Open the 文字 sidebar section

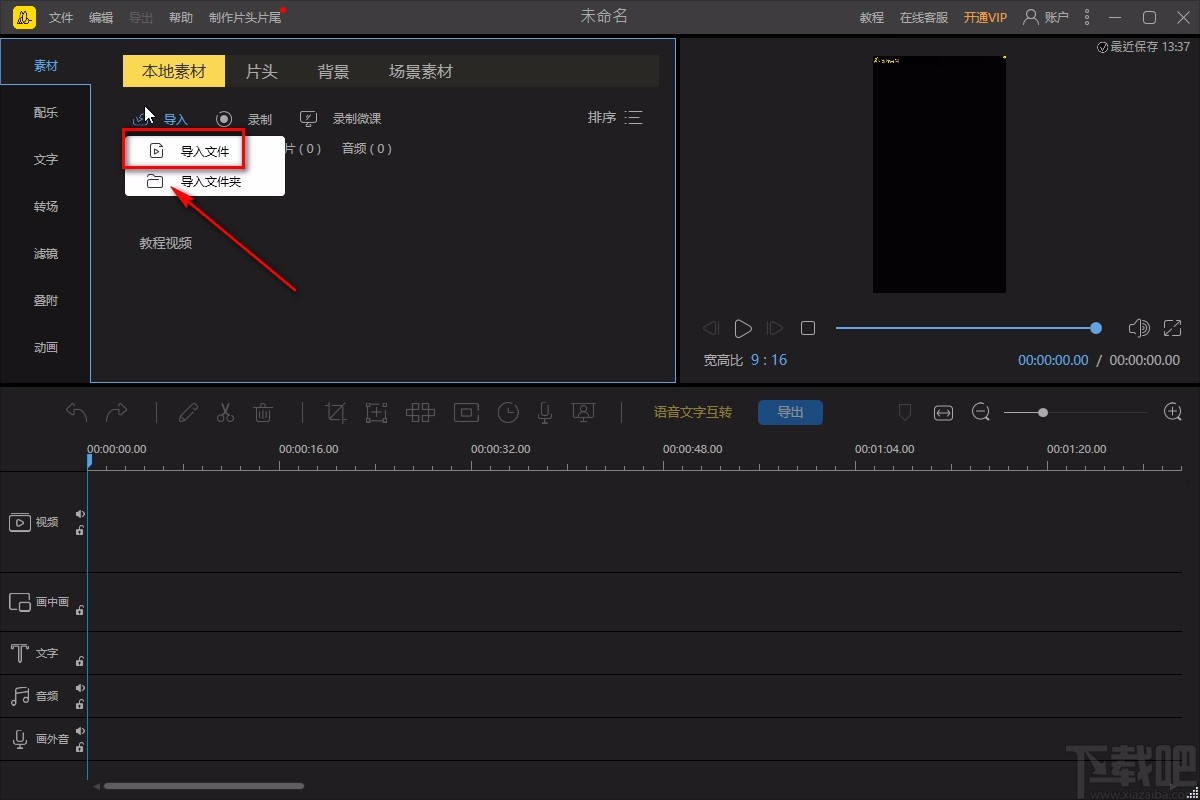(46, 160)
